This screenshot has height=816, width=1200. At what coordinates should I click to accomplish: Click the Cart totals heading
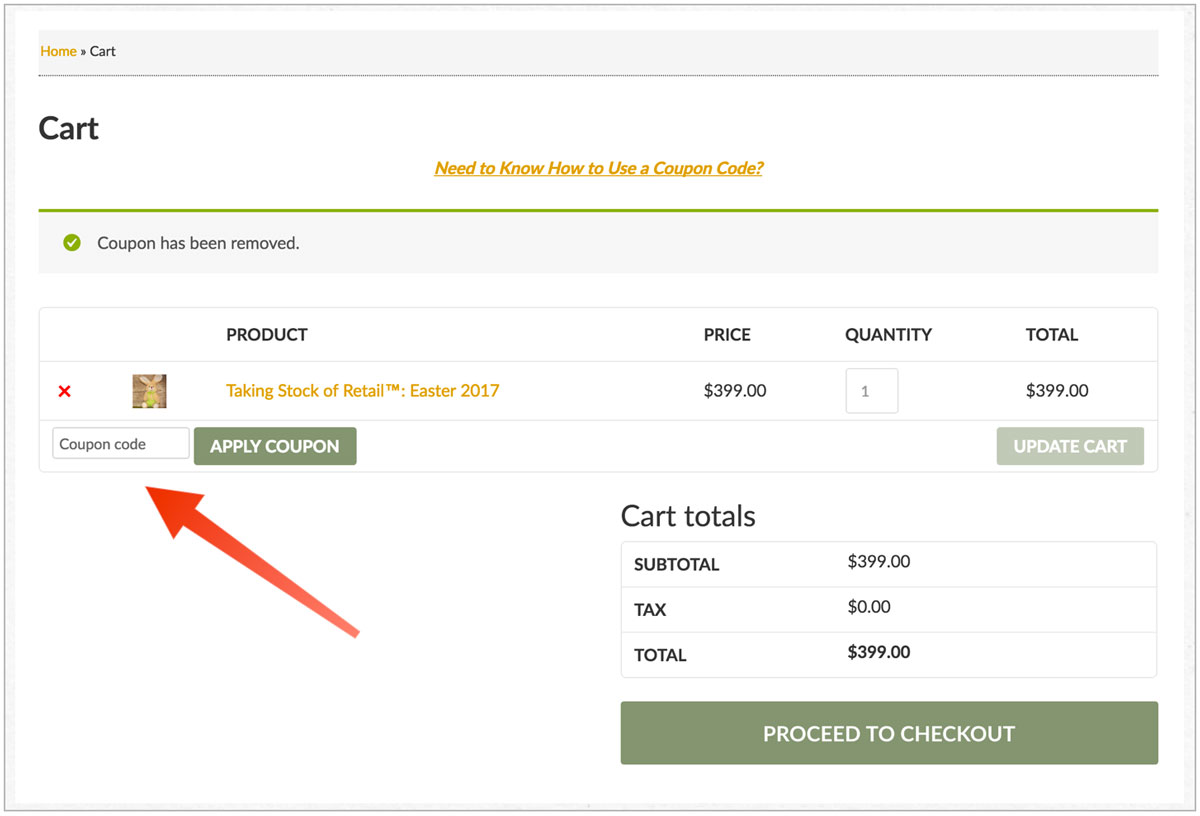point(688,516)
